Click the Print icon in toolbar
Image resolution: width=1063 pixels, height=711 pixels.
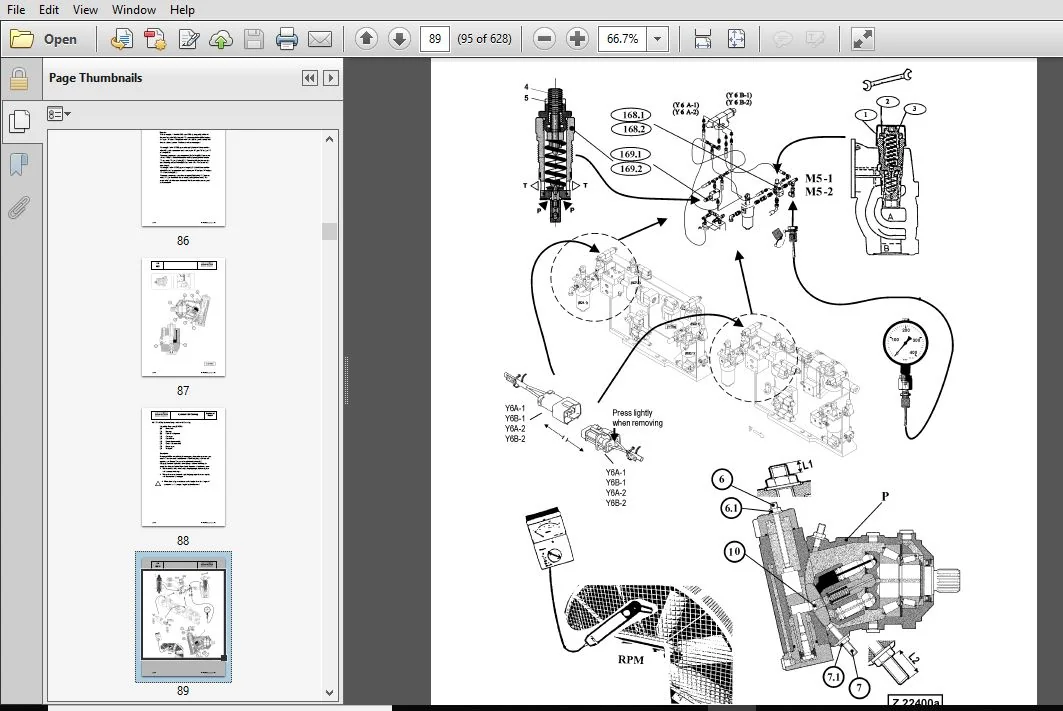(x=287, y=39)
